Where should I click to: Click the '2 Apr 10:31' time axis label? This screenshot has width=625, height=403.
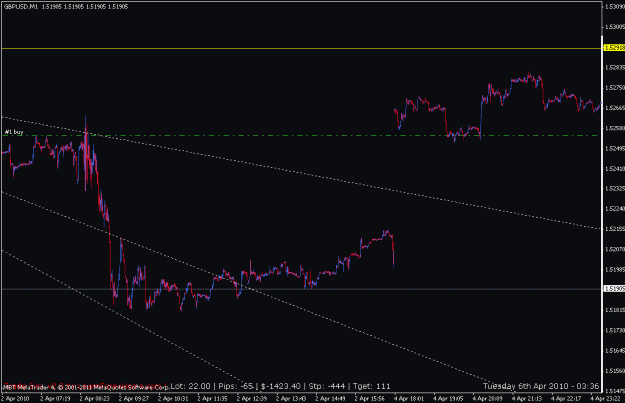point(173,398)
